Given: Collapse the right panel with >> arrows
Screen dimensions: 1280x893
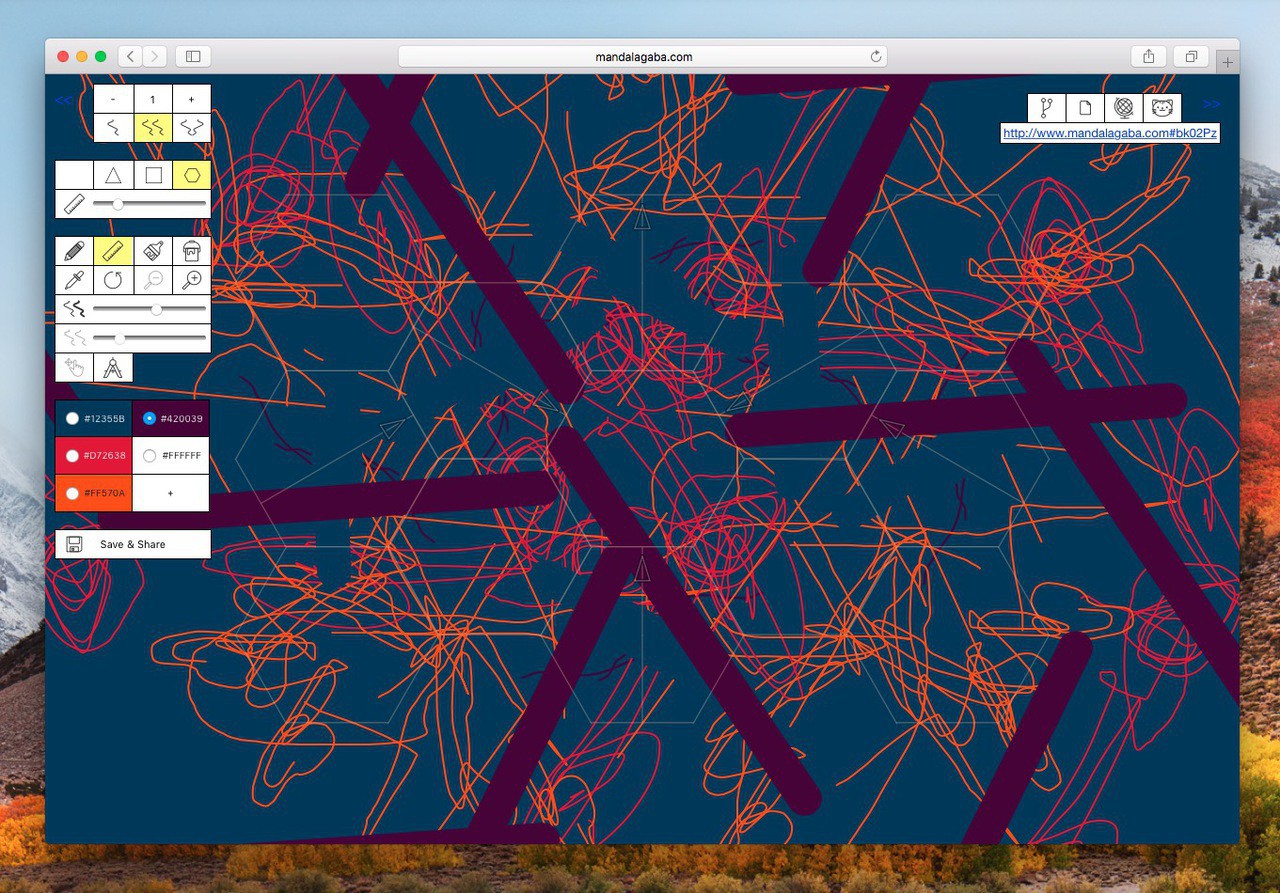Looking at the screenshot, I should coord(1211,103).
